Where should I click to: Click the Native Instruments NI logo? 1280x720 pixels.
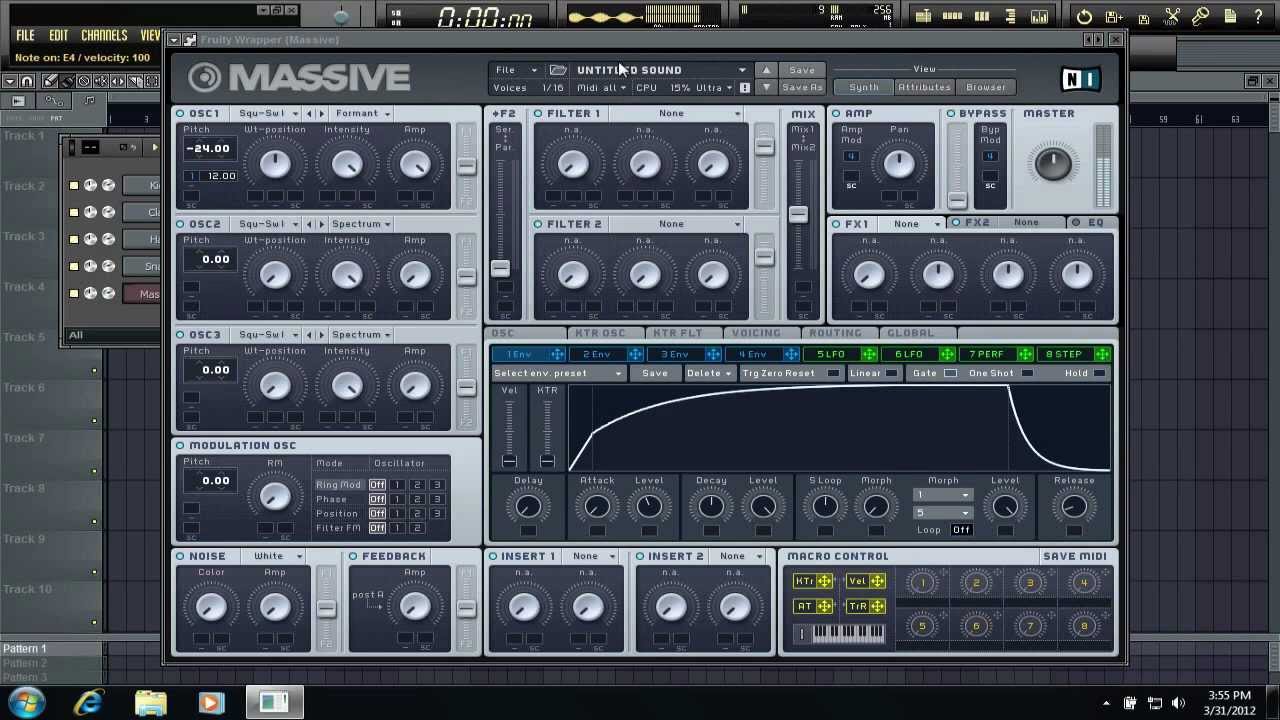coord(1080,78)
